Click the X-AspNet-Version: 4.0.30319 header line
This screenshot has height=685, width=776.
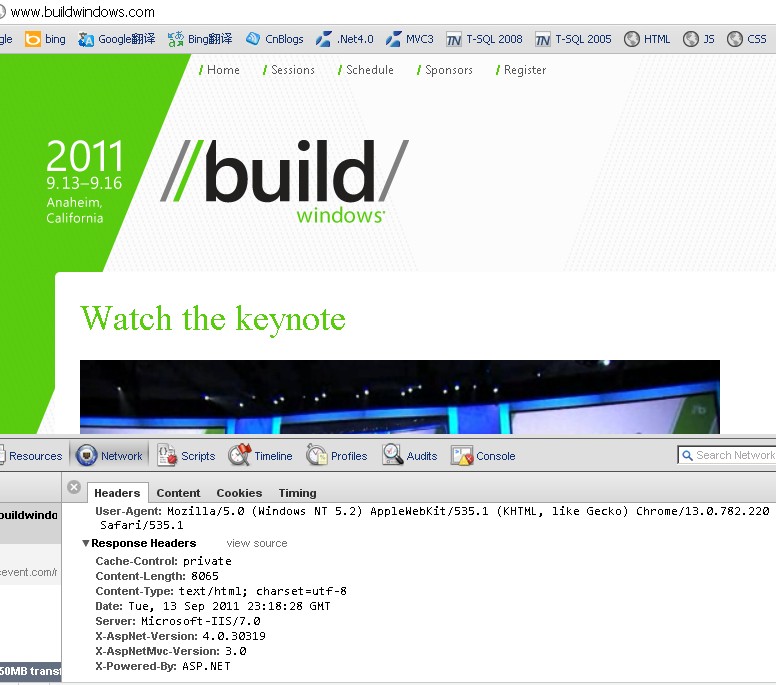(x=180, y=636)
